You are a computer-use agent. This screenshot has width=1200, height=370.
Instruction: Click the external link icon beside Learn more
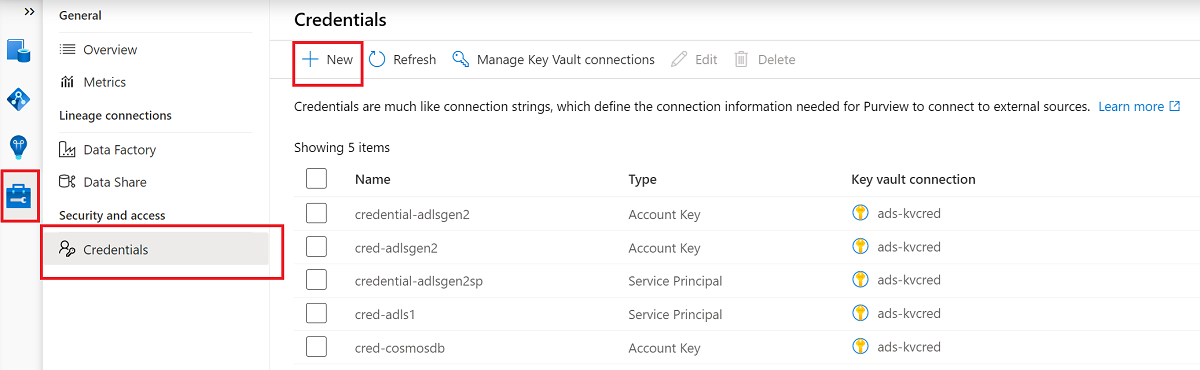(1175, 106)
